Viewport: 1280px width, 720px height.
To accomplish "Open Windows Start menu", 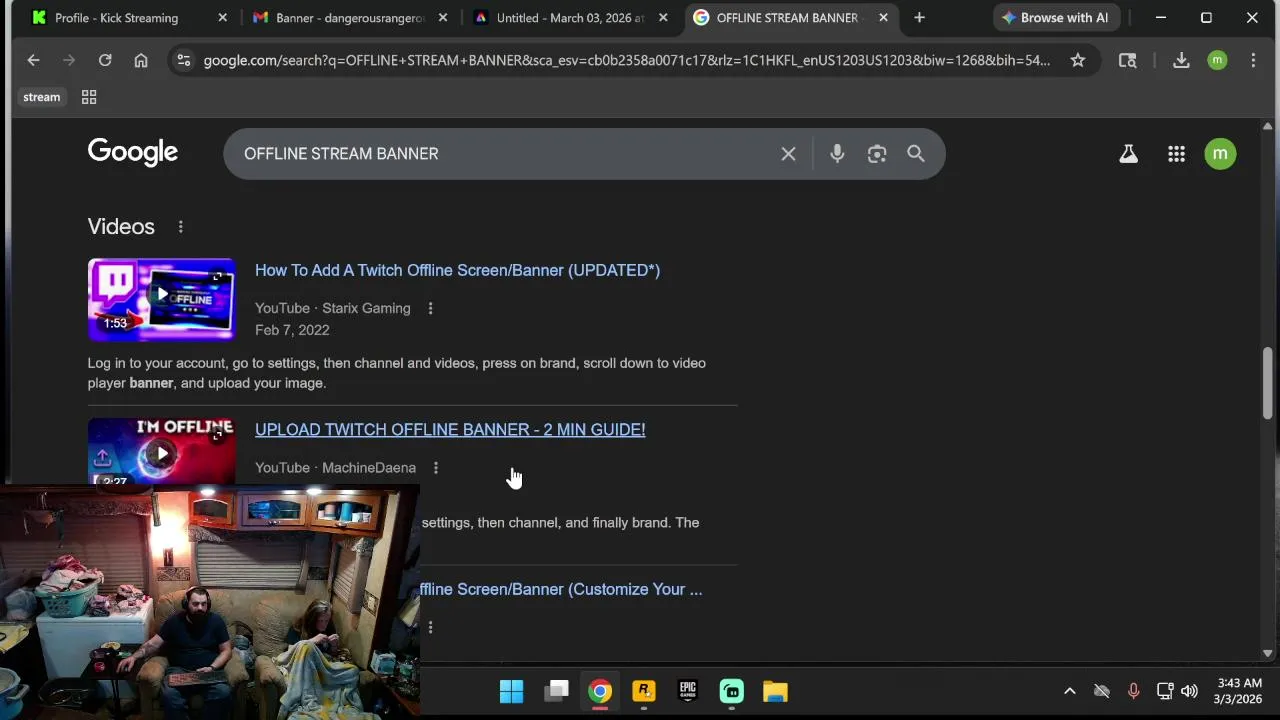I will [x=511, y=691].
